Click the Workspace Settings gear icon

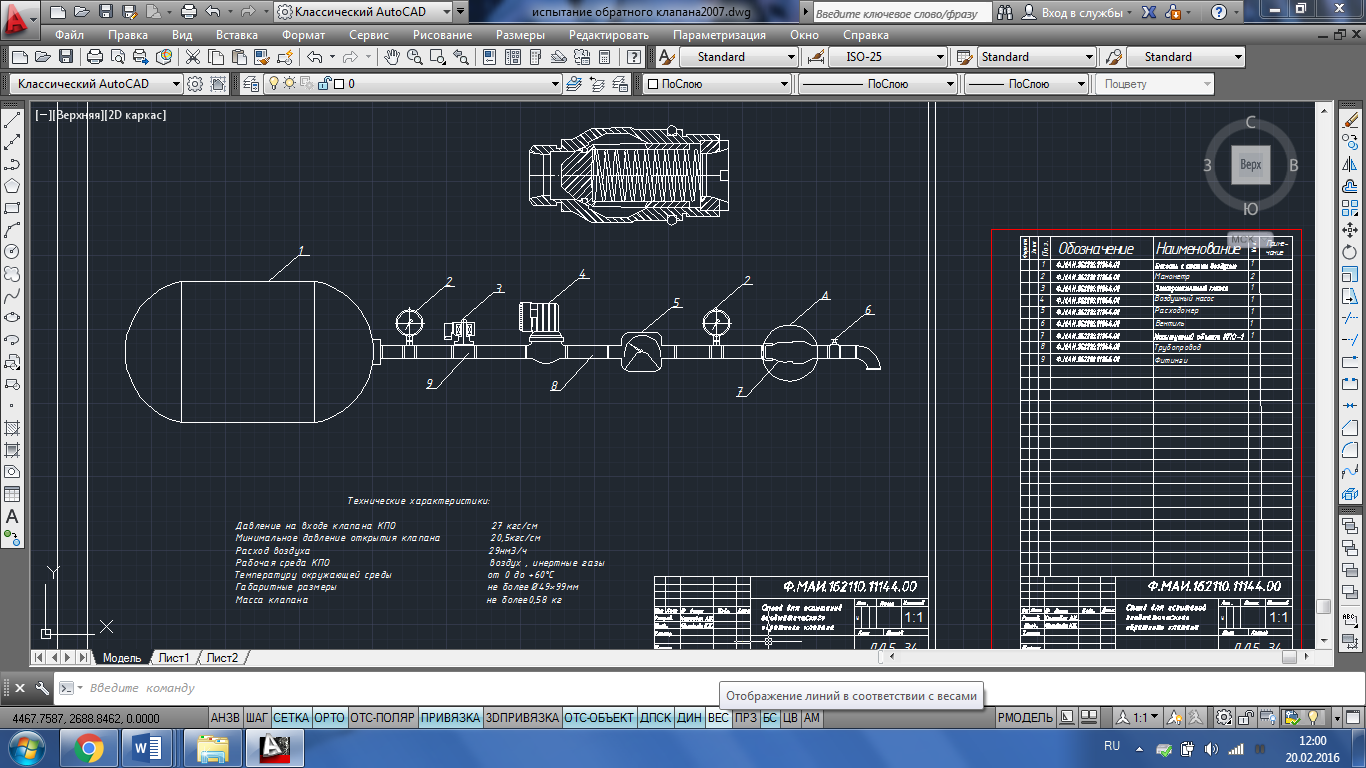pos(196,84)
